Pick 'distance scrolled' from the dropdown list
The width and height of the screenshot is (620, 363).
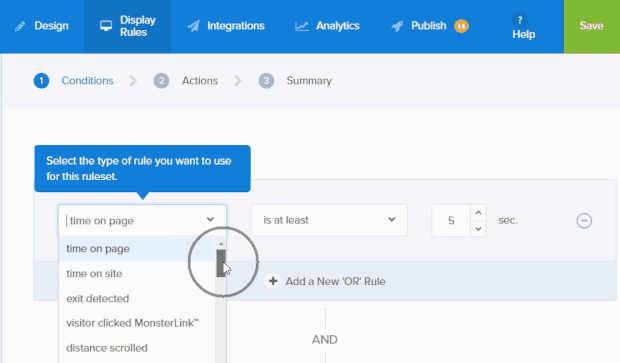point(136,348)
